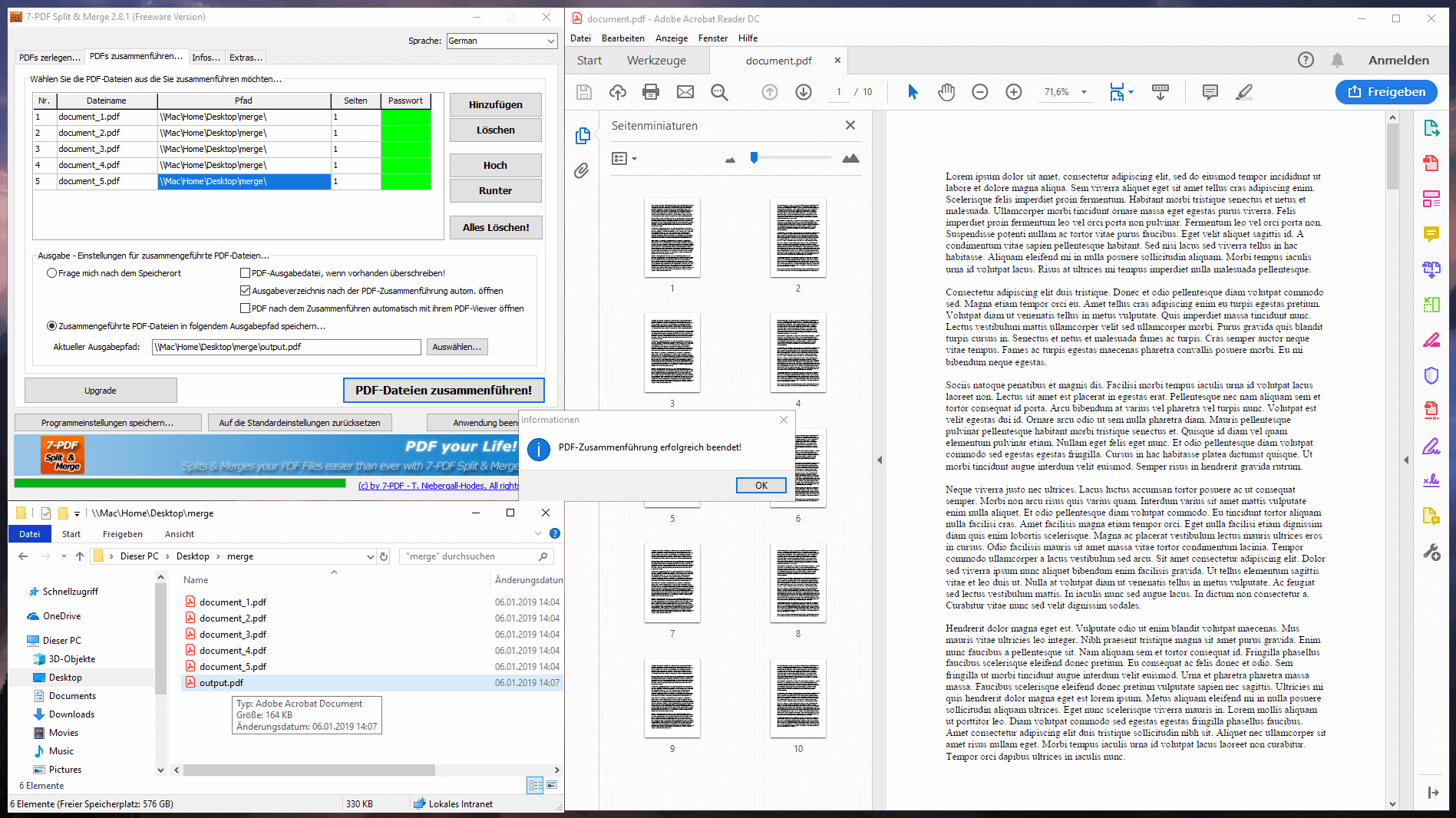
Task: Select 'Frage mich nach dem Speicherort' radio
Action: 52,273
